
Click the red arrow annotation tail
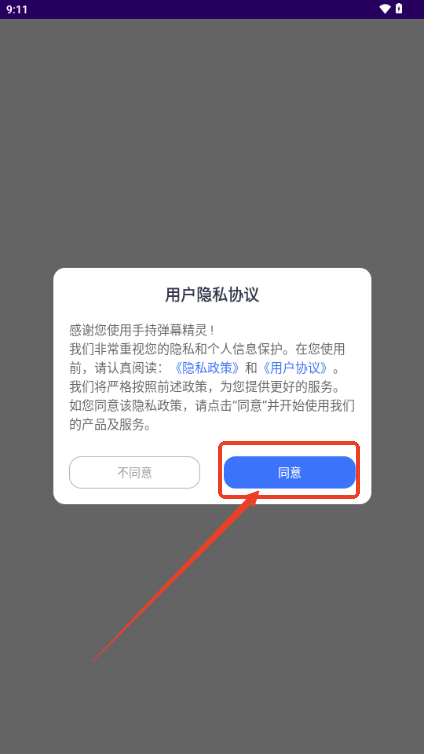click(x=96, y=658)
